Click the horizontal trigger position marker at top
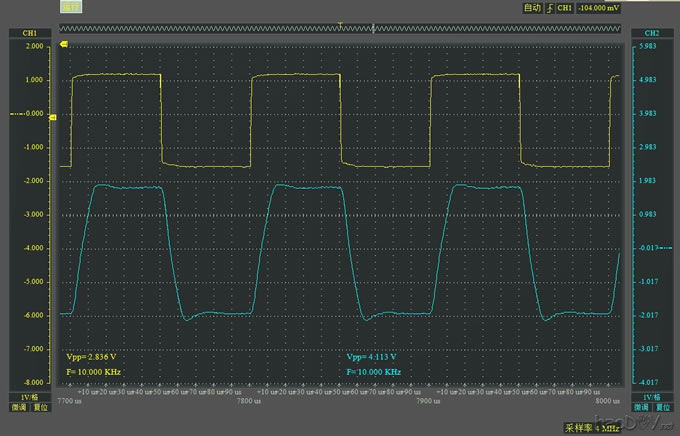Screen dimensions: 680x436 tap(341, 24)
